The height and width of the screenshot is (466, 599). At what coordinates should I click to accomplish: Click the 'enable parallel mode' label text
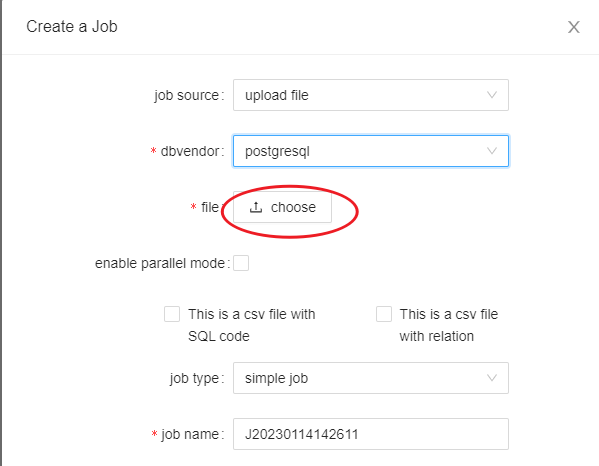tap(160, 263)
